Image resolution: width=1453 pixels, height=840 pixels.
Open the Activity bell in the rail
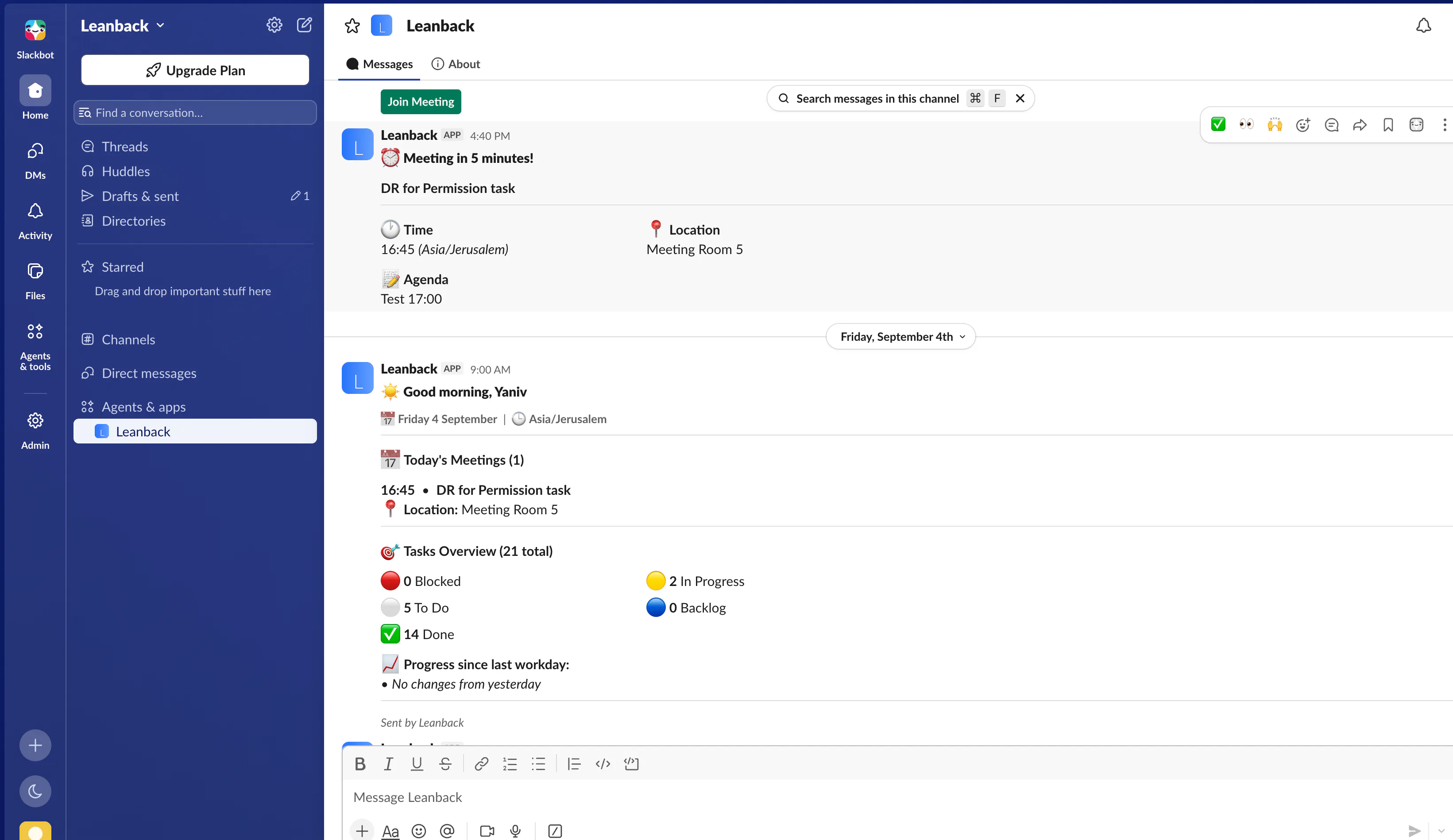click(x=35, y=221)
